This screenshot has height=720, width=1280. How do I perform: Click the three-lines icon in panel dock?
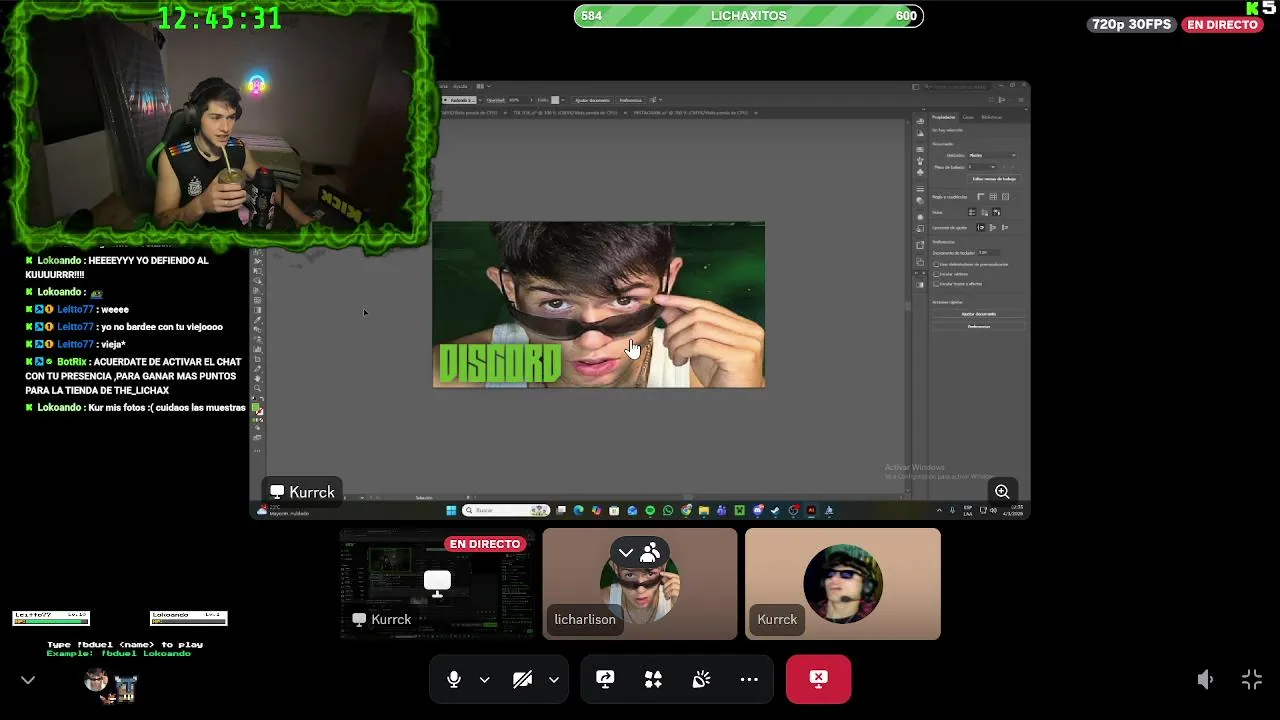point(920,188)
